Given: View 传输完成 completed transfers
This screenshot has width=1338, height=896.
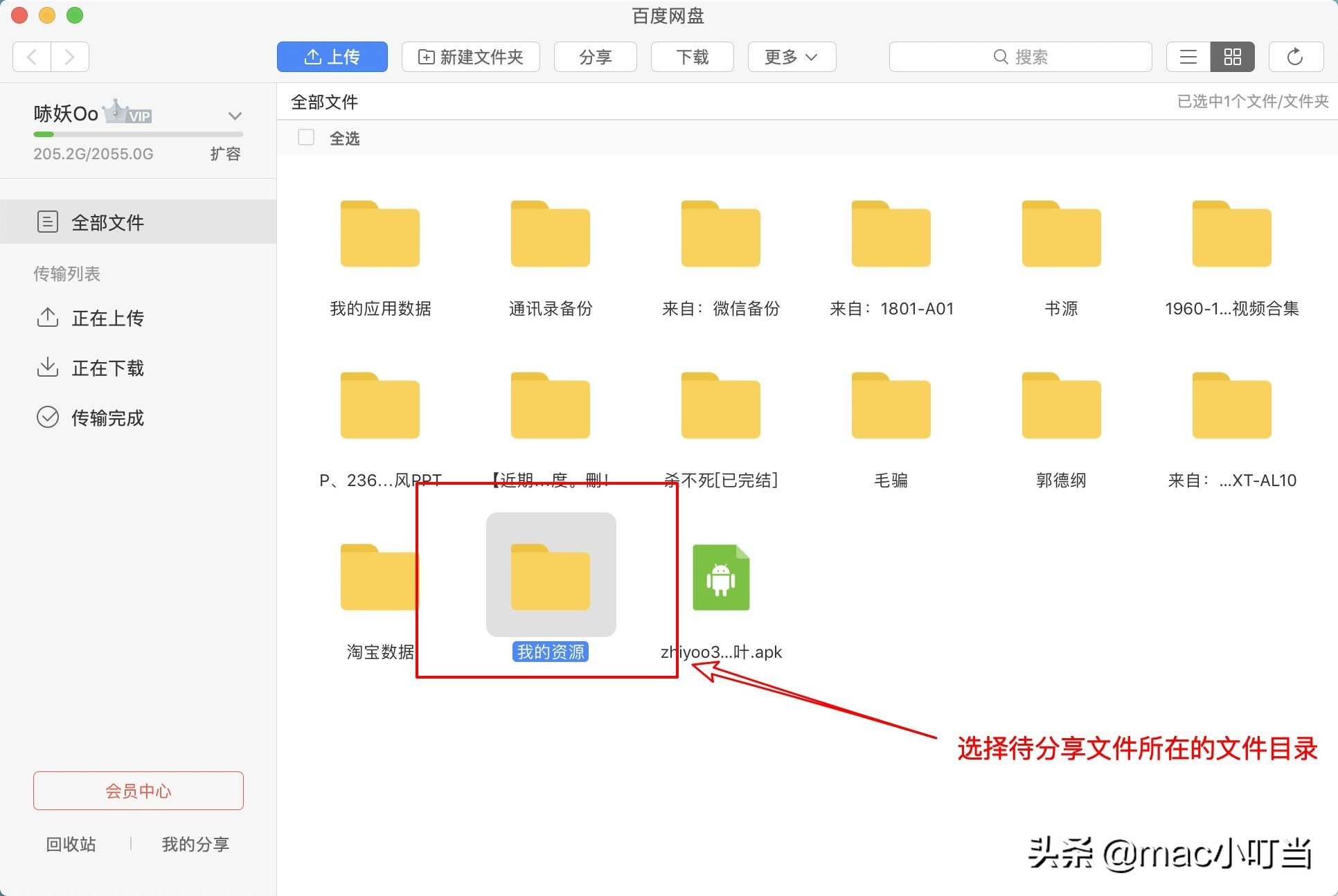Looking at the screenshot, I should click(x=107, y=418).
